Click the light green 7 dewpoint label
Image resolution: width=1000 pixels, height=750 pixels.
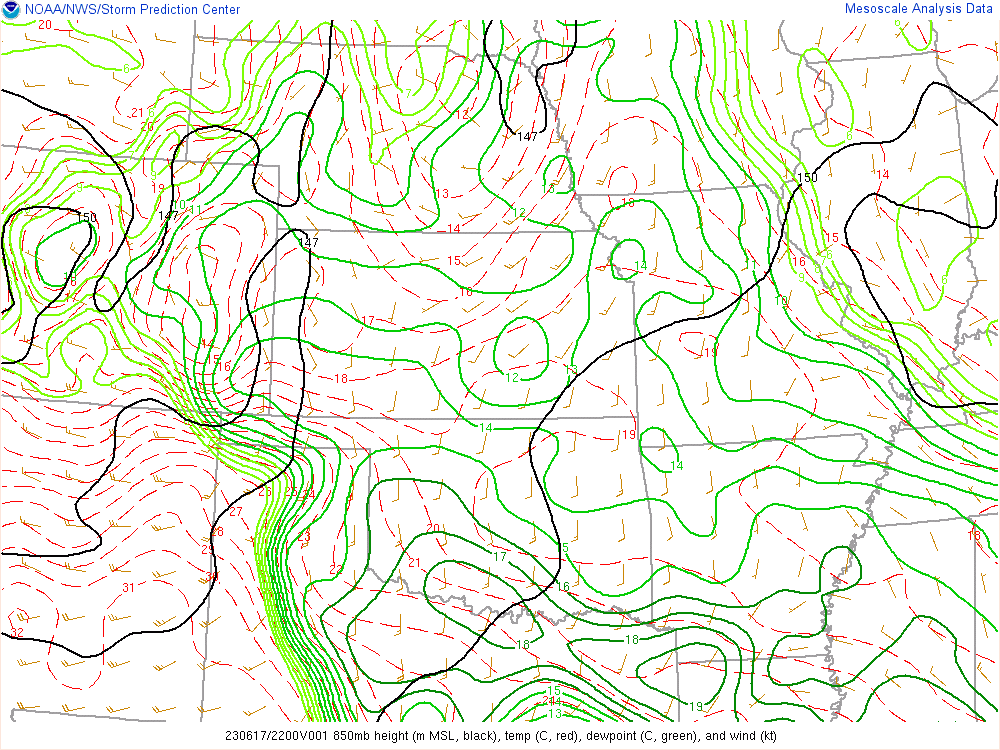tap(408, 93)
